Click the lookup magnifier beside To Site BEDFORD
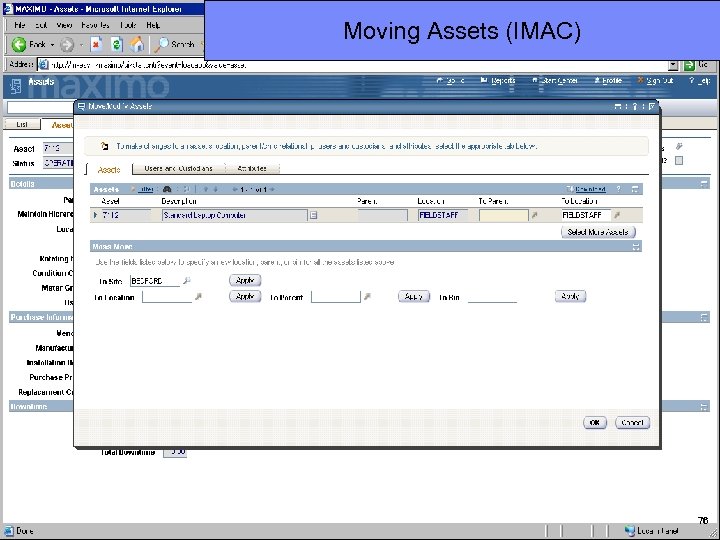The width and height of the screenshot is (720, 540). point(186,281)
